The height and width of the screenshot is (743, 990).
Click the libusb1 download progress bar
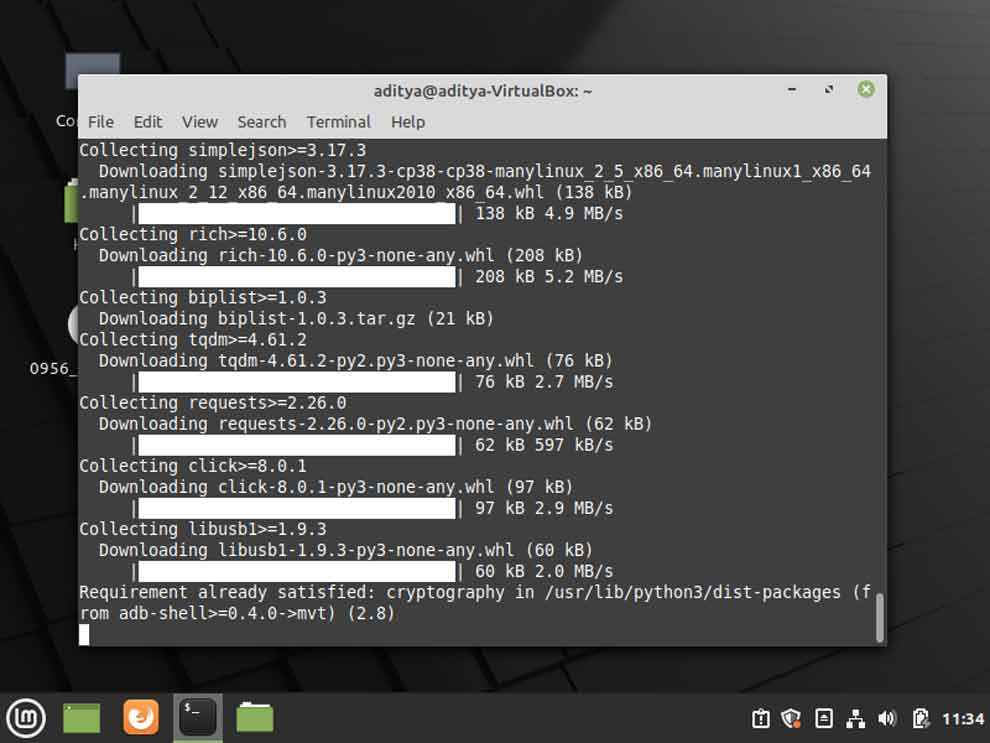[297, 571]
